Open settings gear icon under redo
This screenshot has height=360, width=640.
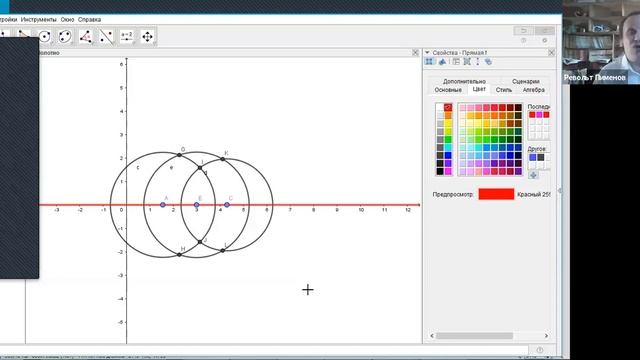pyautogui.click(x=544, y=40)
